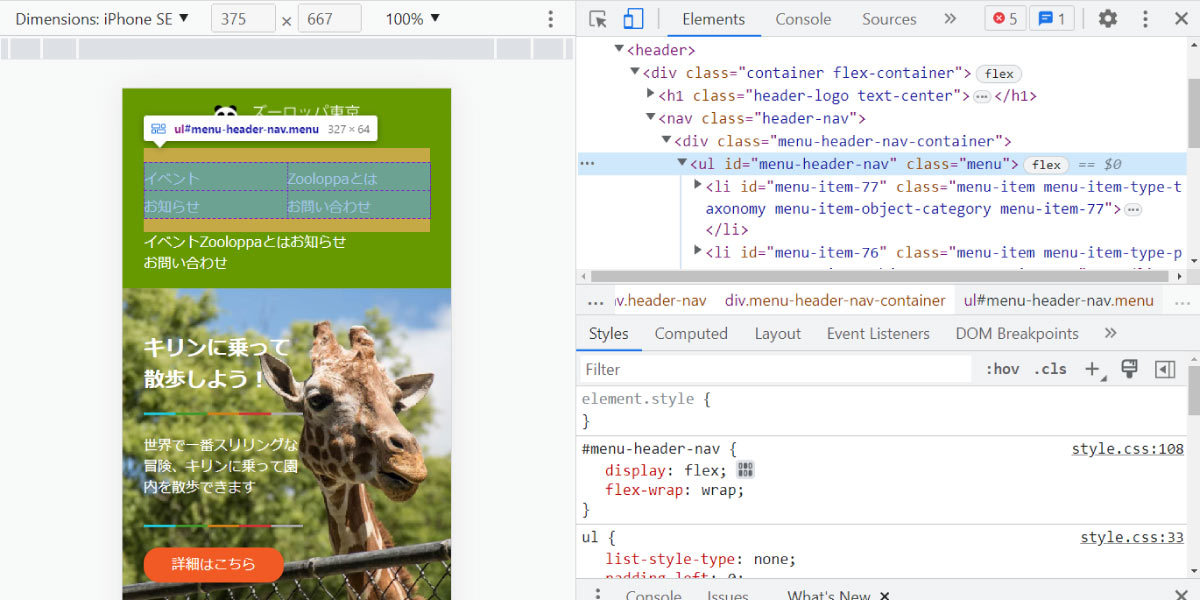Show more top DevTools tabs

coord(950,19)
